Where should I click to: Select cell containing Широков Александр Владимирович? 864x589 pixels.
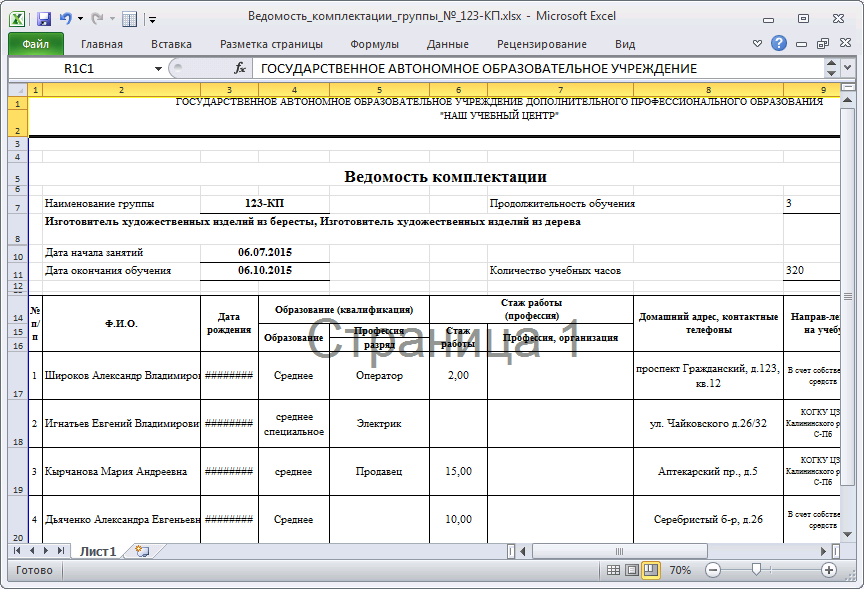[122, 376]
